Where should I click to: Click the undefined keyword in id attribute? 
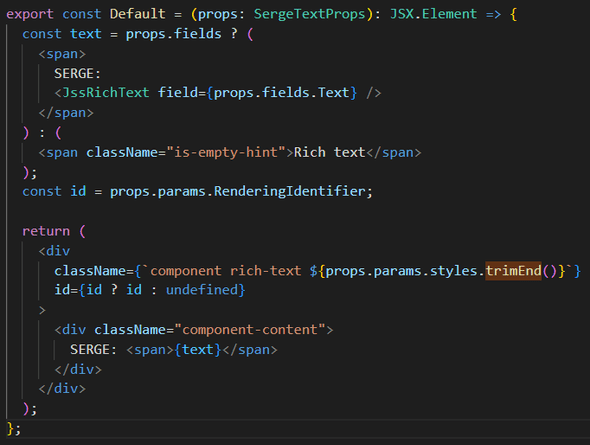pos(202,290)
